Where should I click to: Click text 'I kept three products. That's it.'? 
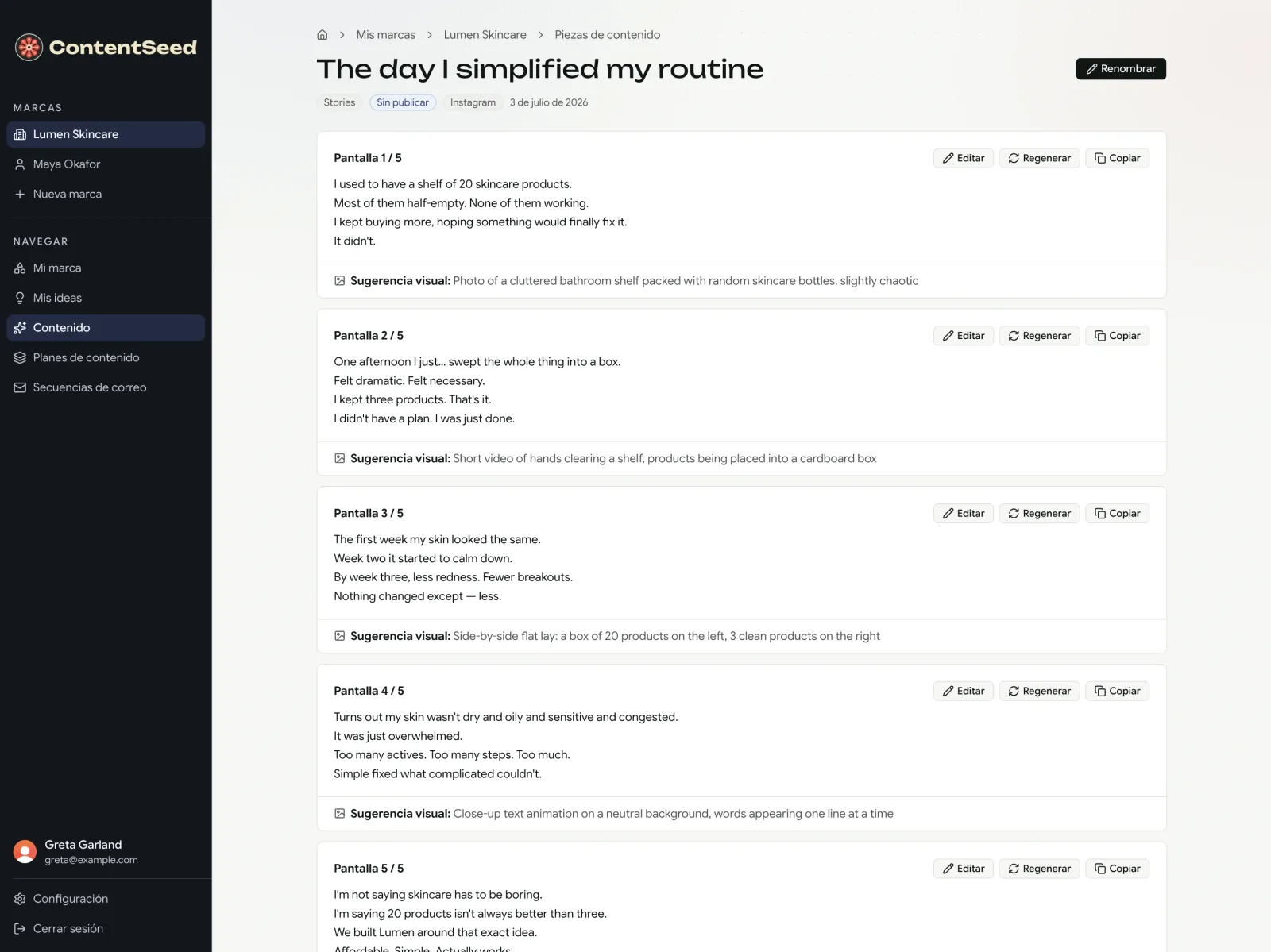pyautogui.click(x=412, y=400)
